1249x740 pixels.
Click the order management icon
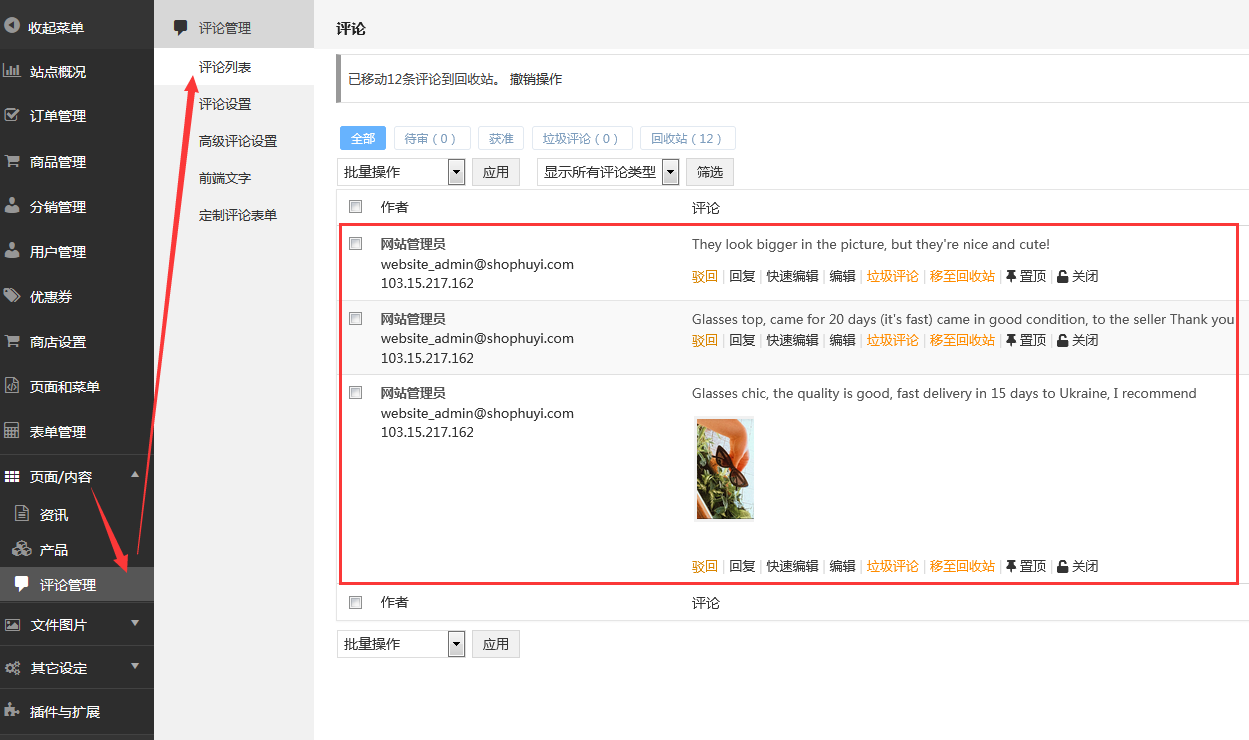point(13,115)
